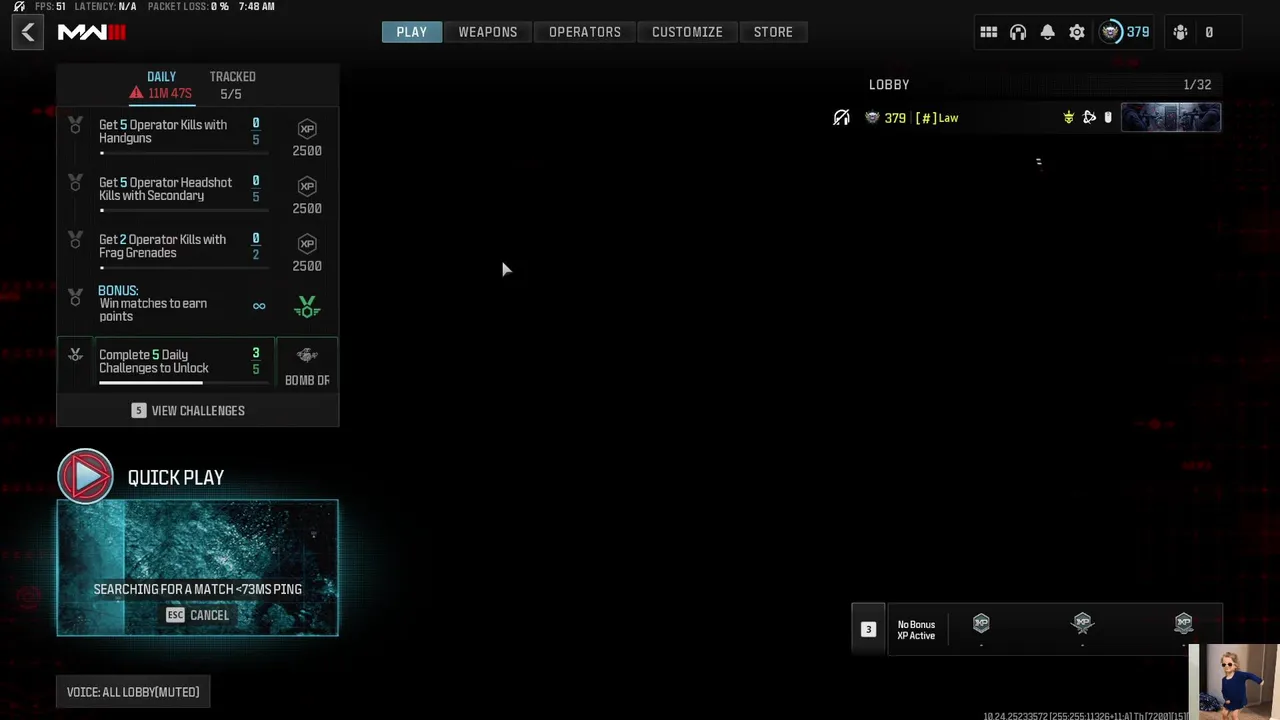Click the MW III logo
This screenshot has height=720, width=1280.
(x=92, y=32)
